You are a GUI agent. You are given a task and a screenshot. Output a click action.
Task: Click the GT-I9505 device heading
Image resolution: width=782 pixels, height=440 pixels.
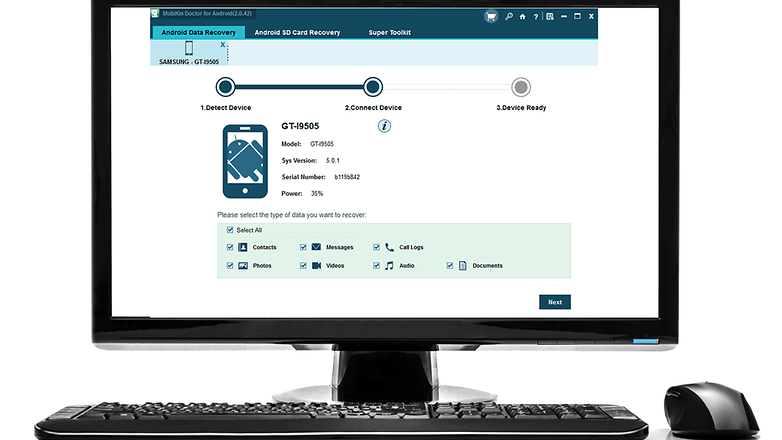[x=300, y=126]
